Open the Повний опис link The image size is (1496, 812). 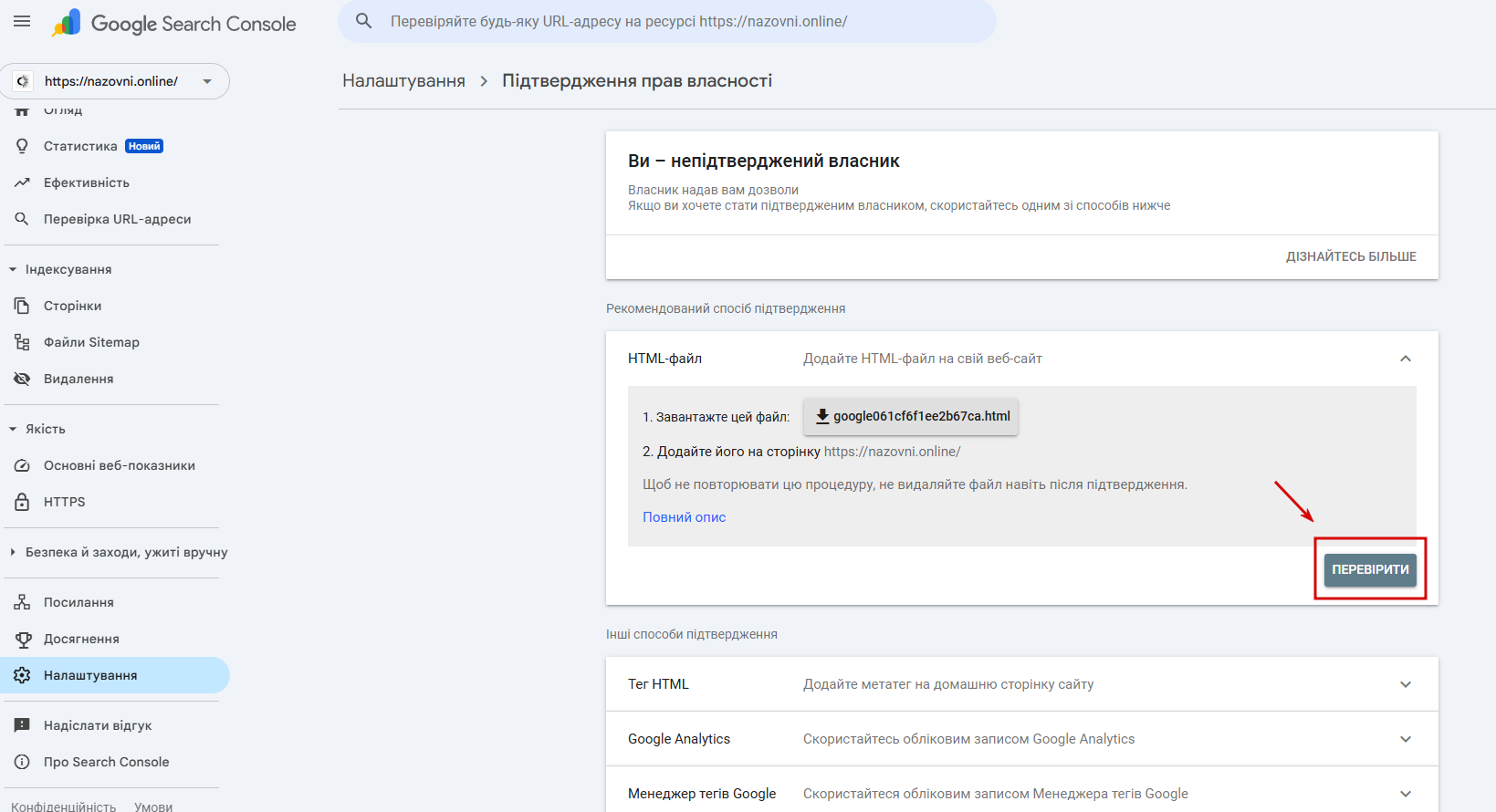pyautogui.click(x=685, y=517)
